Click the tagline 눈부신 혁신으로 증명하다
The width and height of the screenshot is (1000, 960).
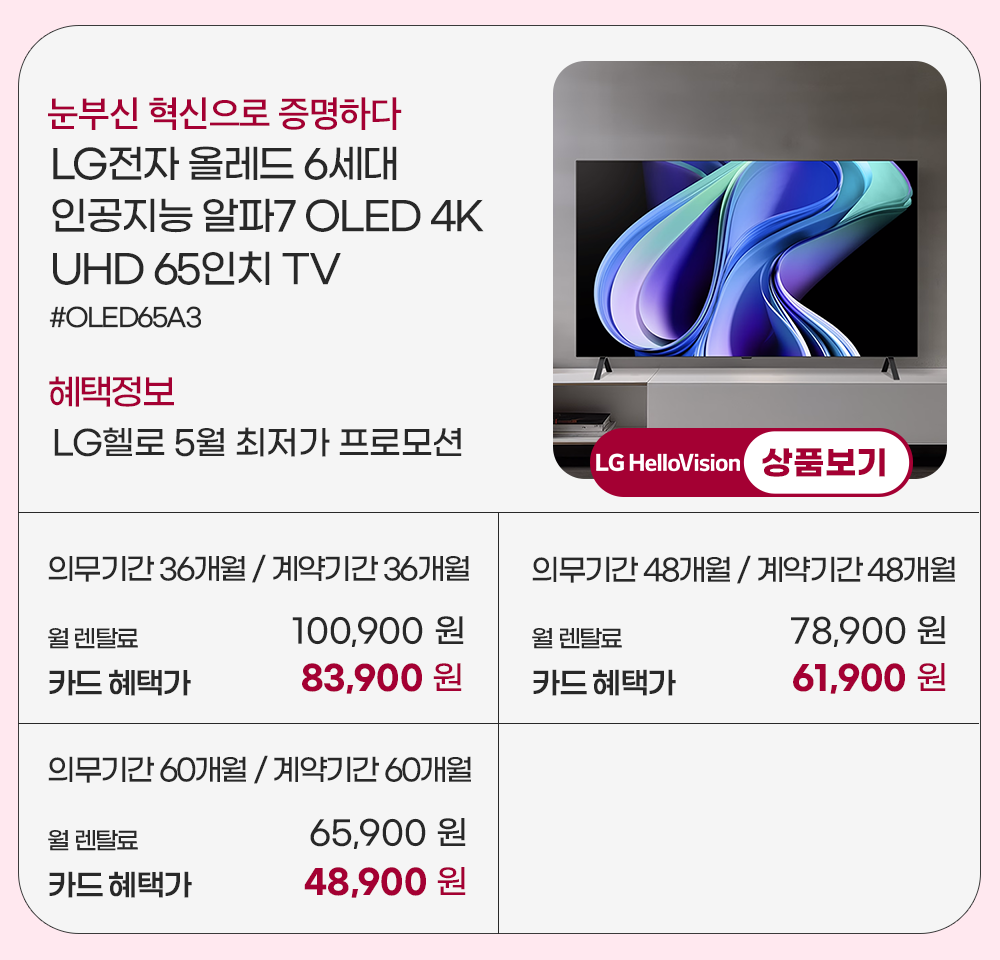[x=224, y=114]
